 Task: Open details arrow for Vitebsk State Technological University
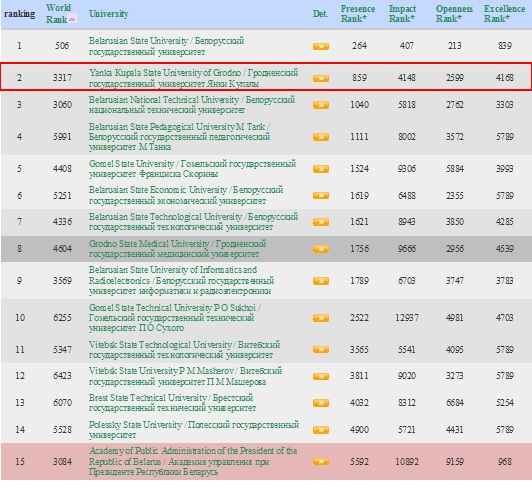tap(321, 349)
